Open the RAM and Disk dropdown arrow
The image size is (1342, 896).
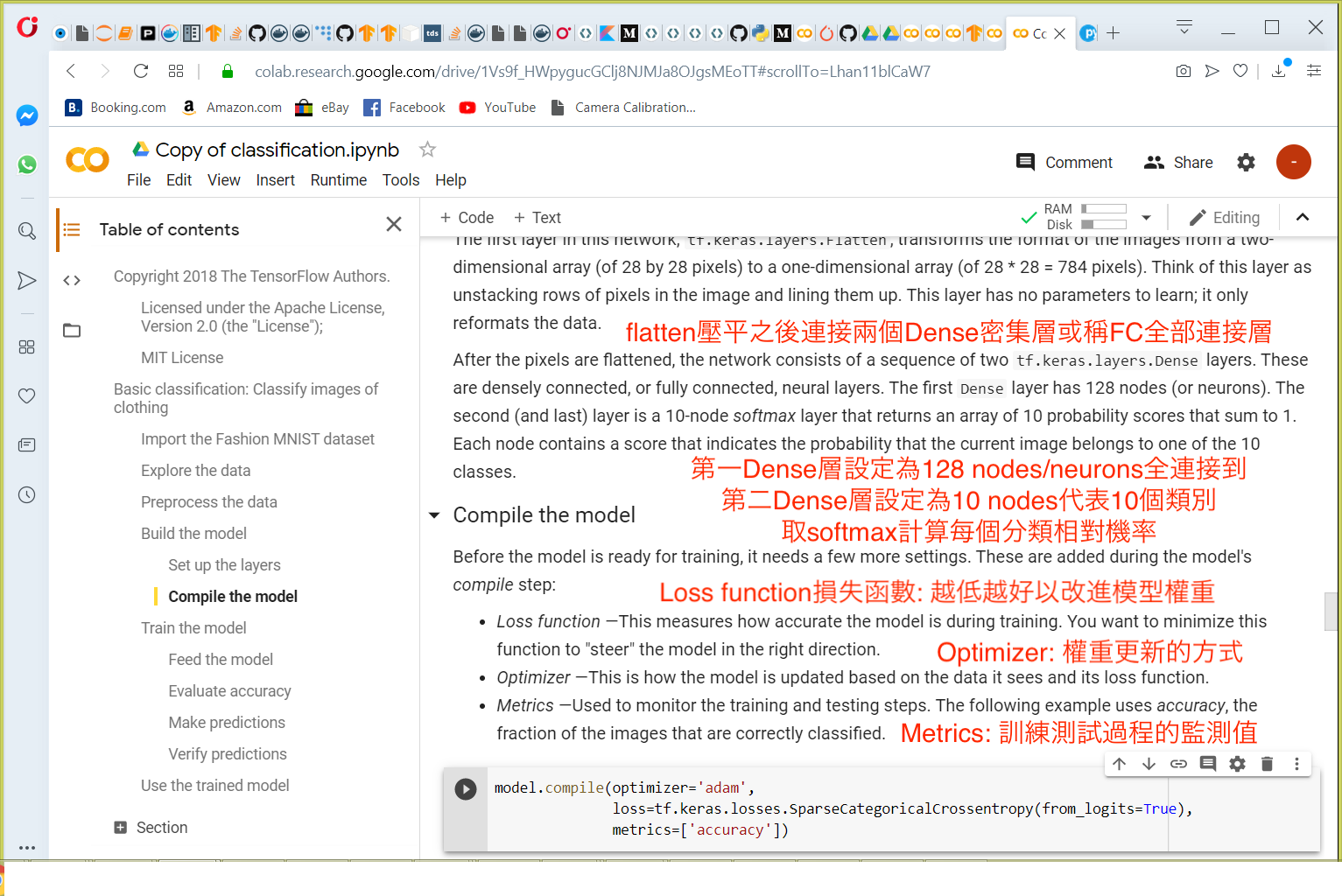pyautogui.click(x=1146, y=217)
